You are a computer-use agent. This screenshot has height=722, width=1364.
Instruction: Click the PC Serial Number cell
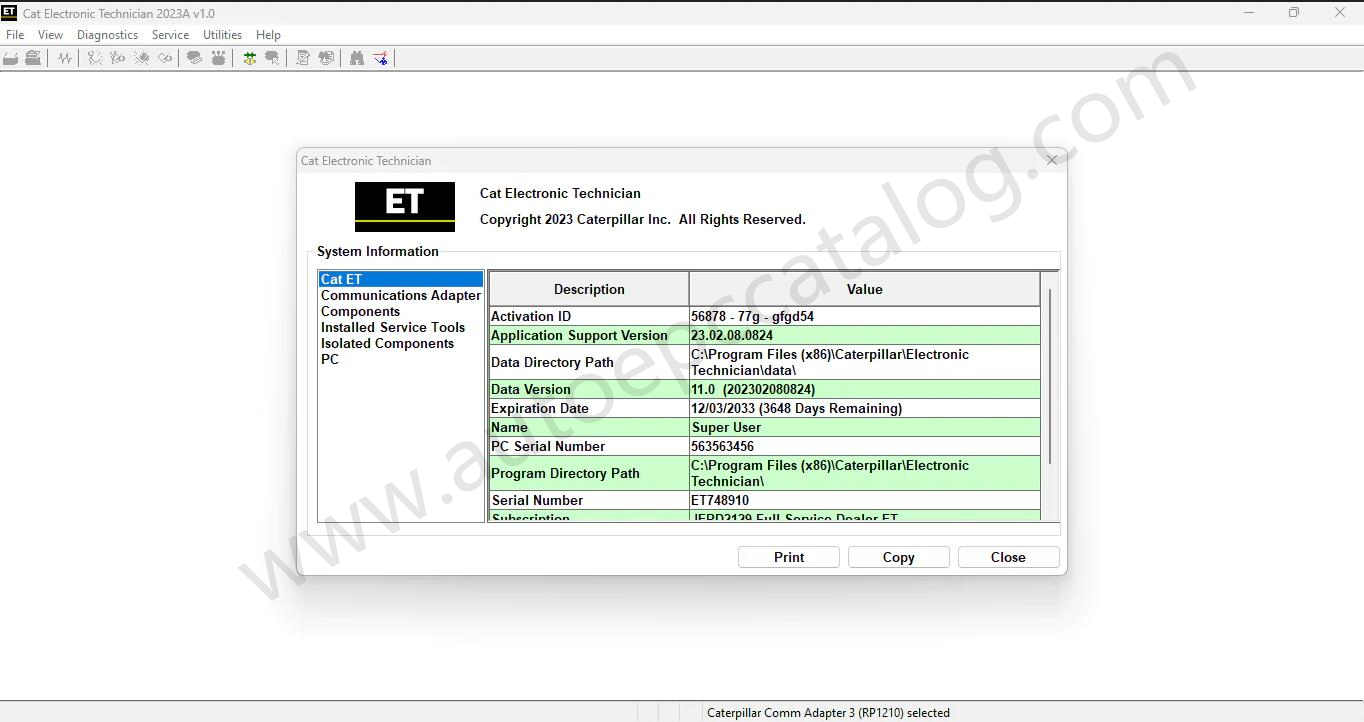coord(589,446)
